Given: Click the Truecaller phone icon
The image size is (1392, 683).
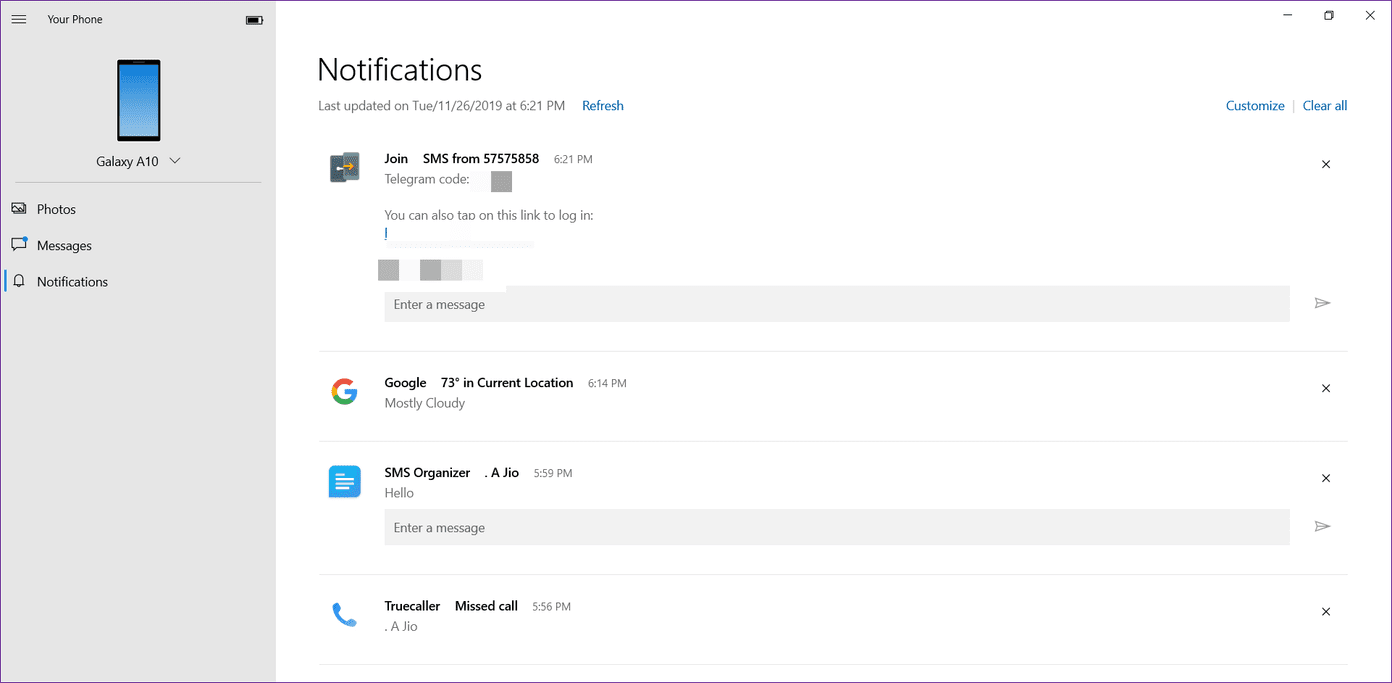Looking at the screenshot, I should pos(344,614).
